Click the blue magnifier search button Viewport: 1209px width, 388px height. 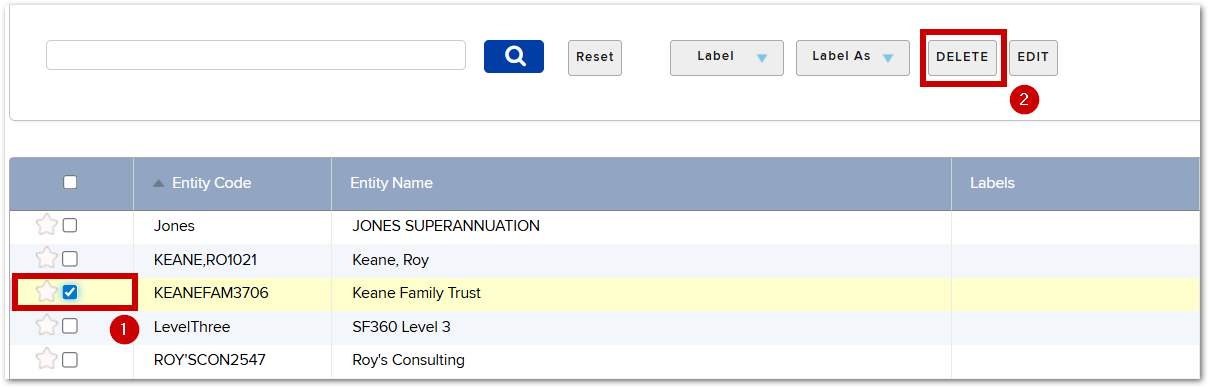click(x=513, y=56)
